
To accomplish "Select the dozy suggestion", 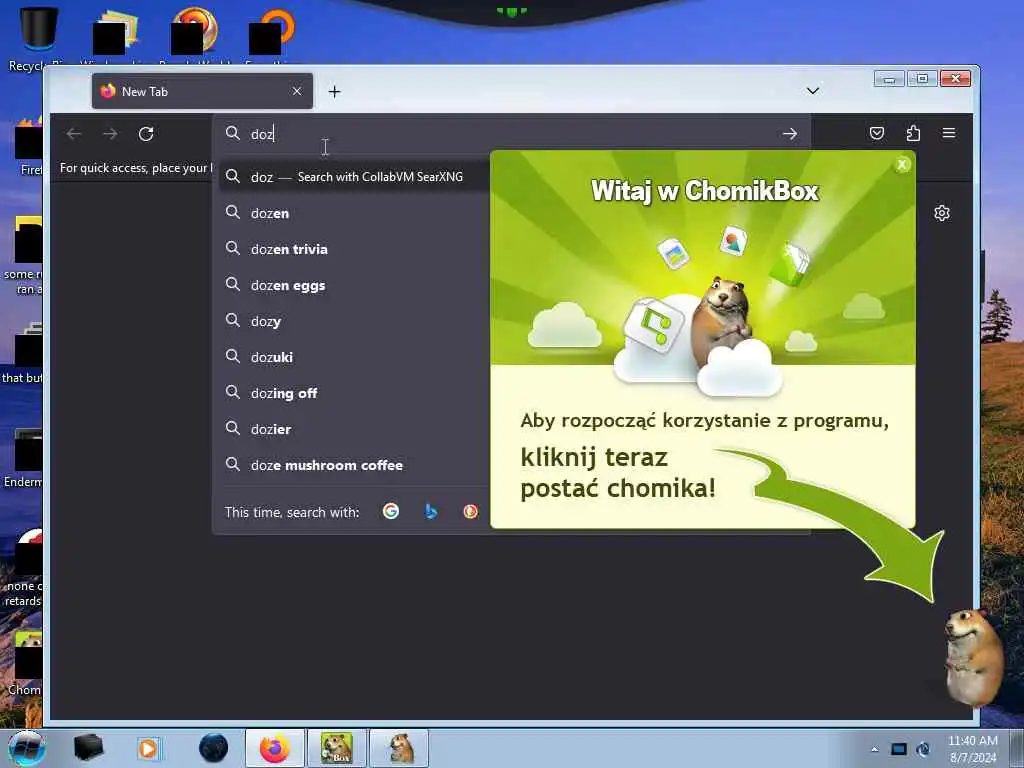I will point(354,321).
